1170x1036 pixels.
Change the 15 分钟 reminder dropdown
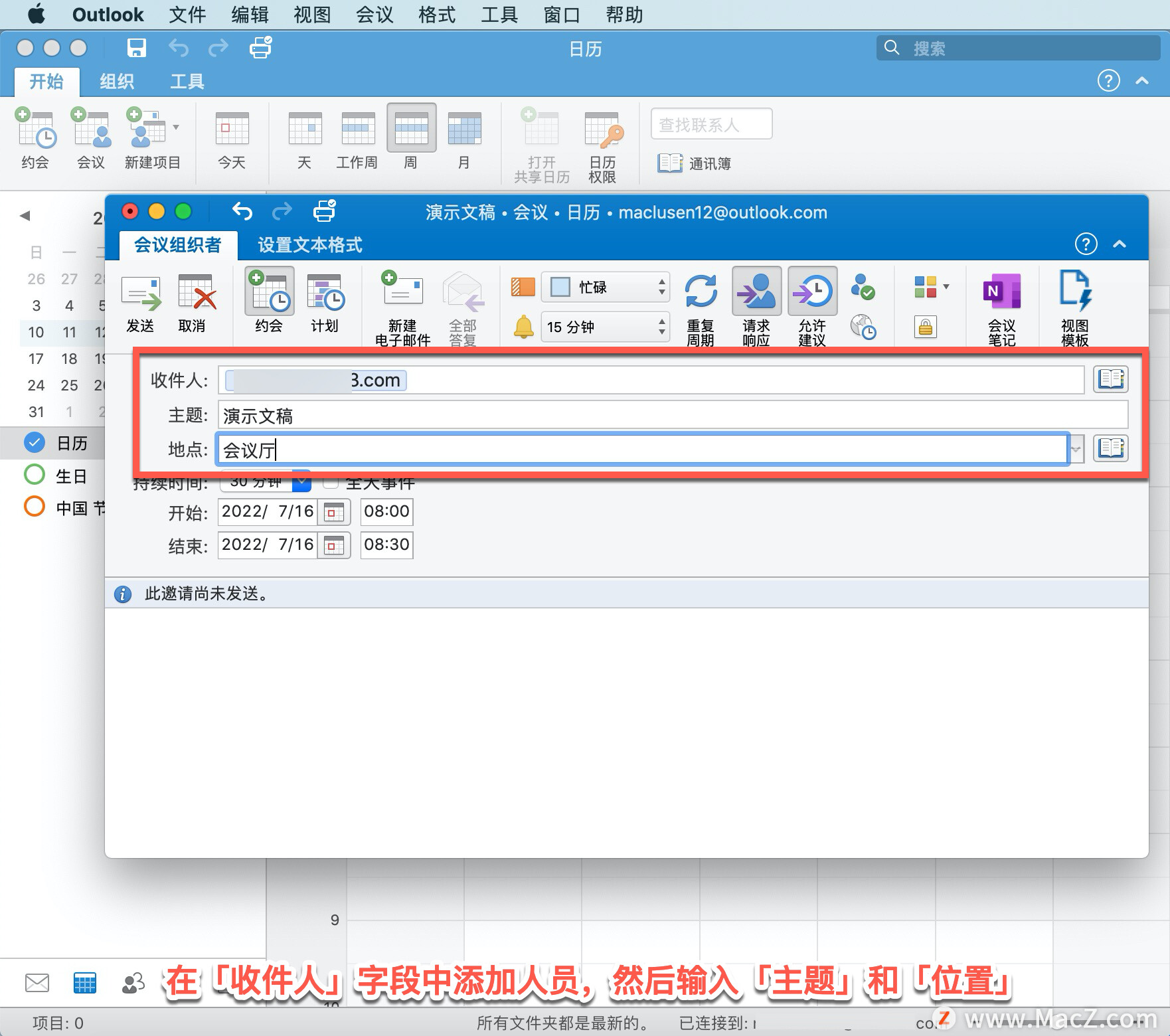point(604,327)
